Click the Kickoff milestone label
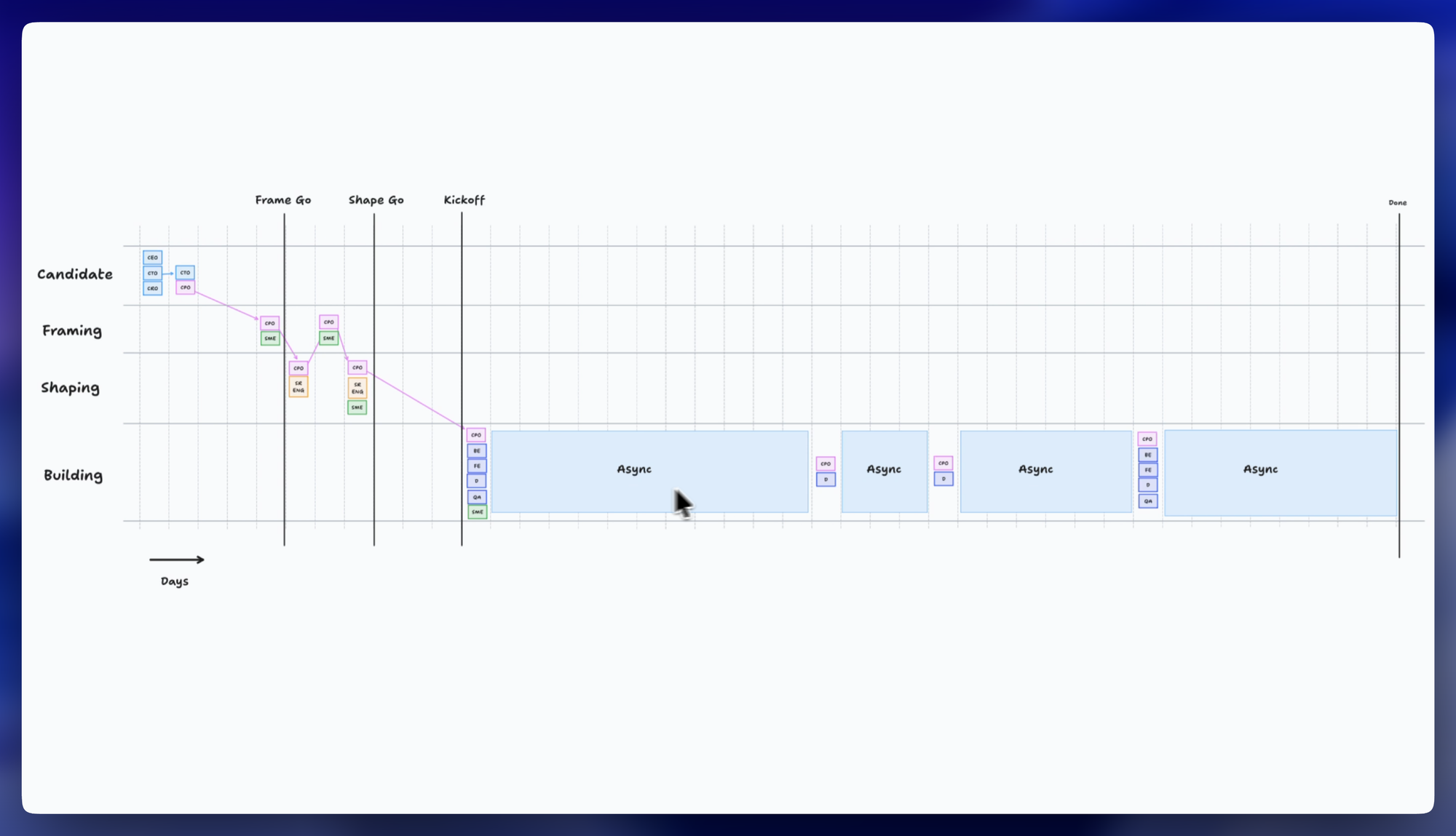This screenshot has height=836, width=1456. point(464,200)
